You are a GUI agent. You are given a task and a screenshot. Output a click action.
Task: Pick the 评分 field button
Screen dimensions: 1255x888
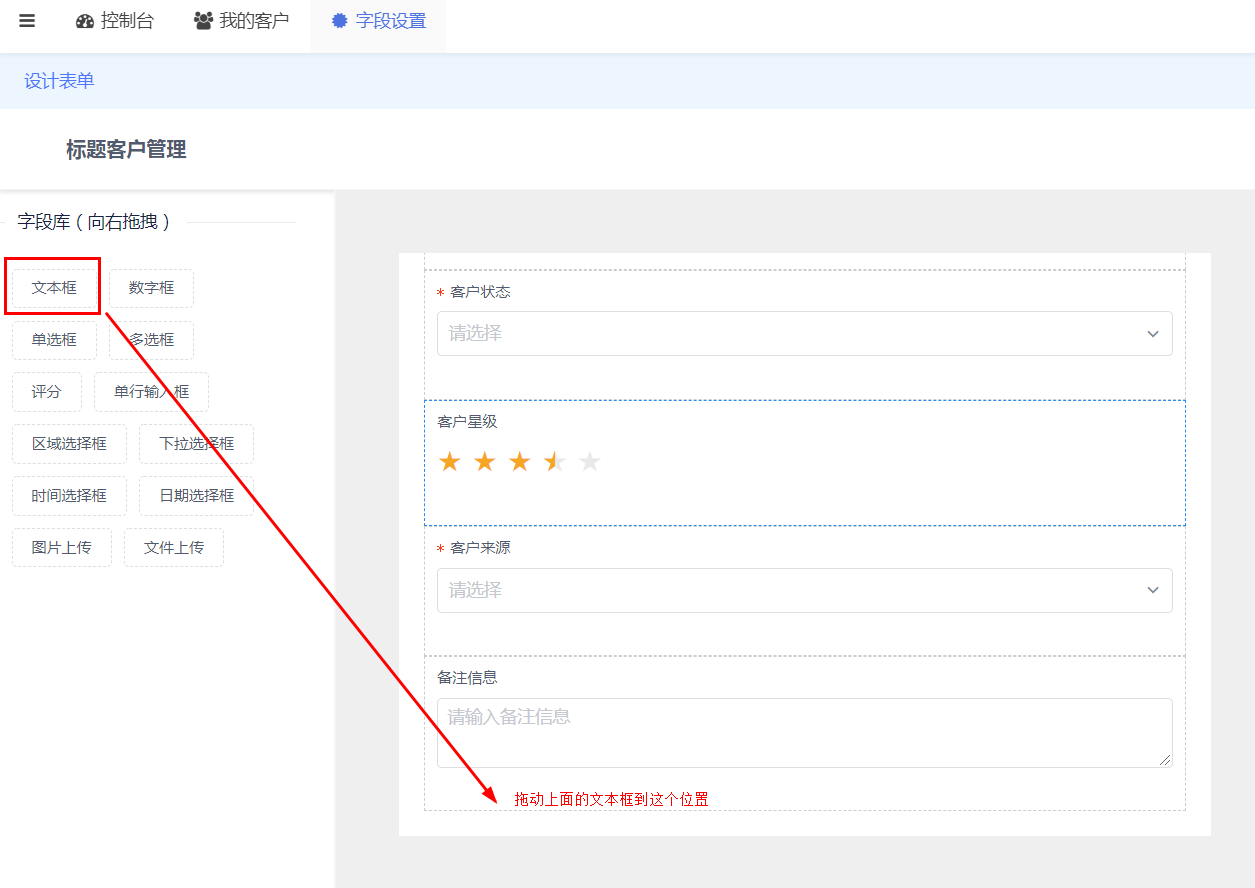[x=47, y=392]
